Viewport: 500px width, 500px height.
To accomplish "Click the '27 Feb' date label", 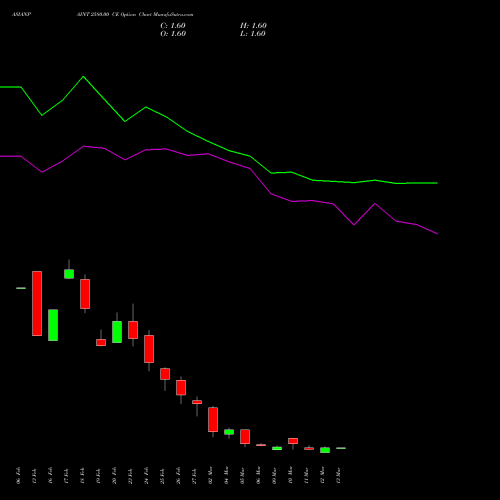I will click(194, 476).
